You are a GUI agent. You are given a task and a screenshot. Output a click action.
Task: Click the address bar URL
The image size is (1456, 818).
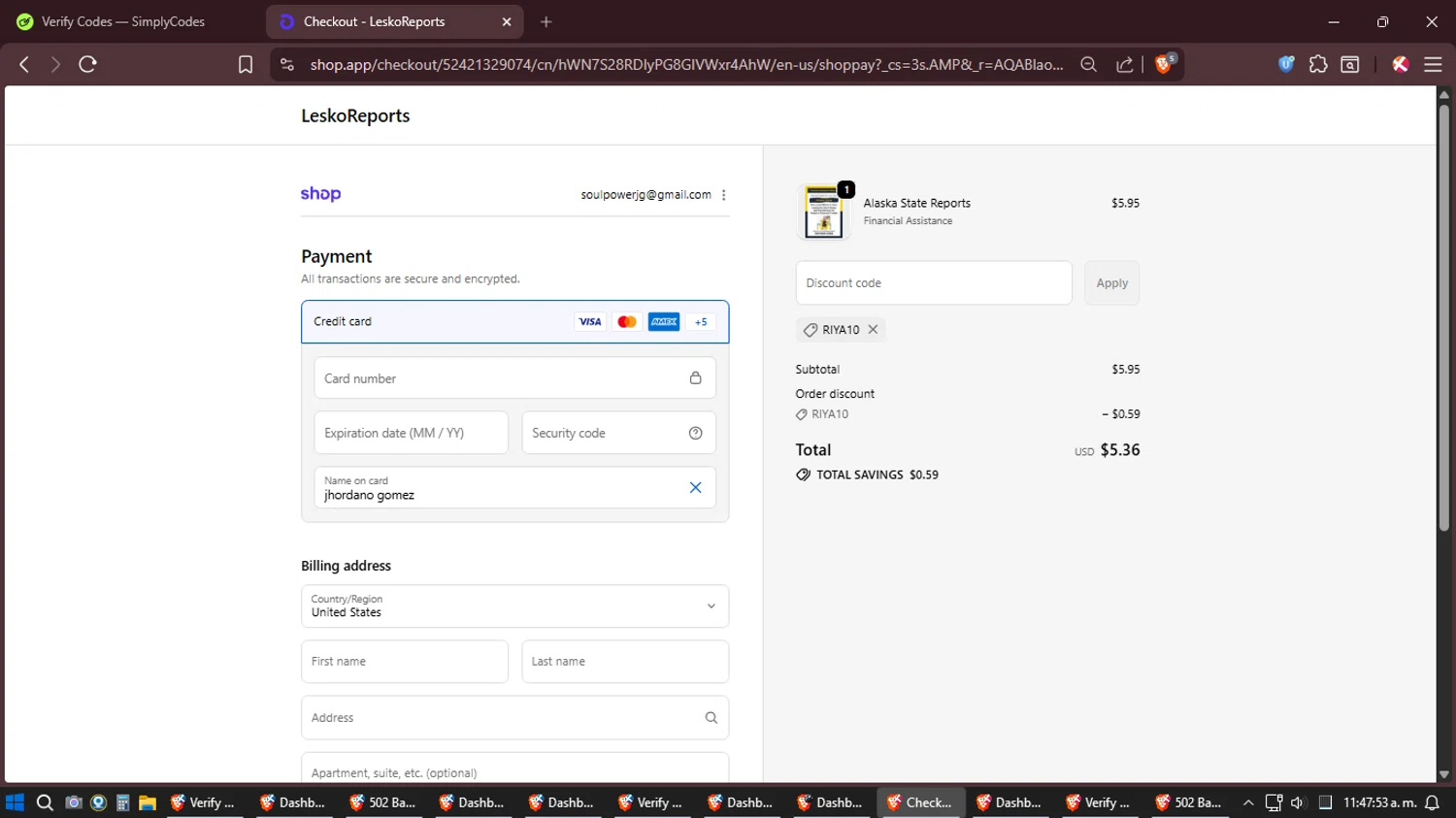[686, 64]
